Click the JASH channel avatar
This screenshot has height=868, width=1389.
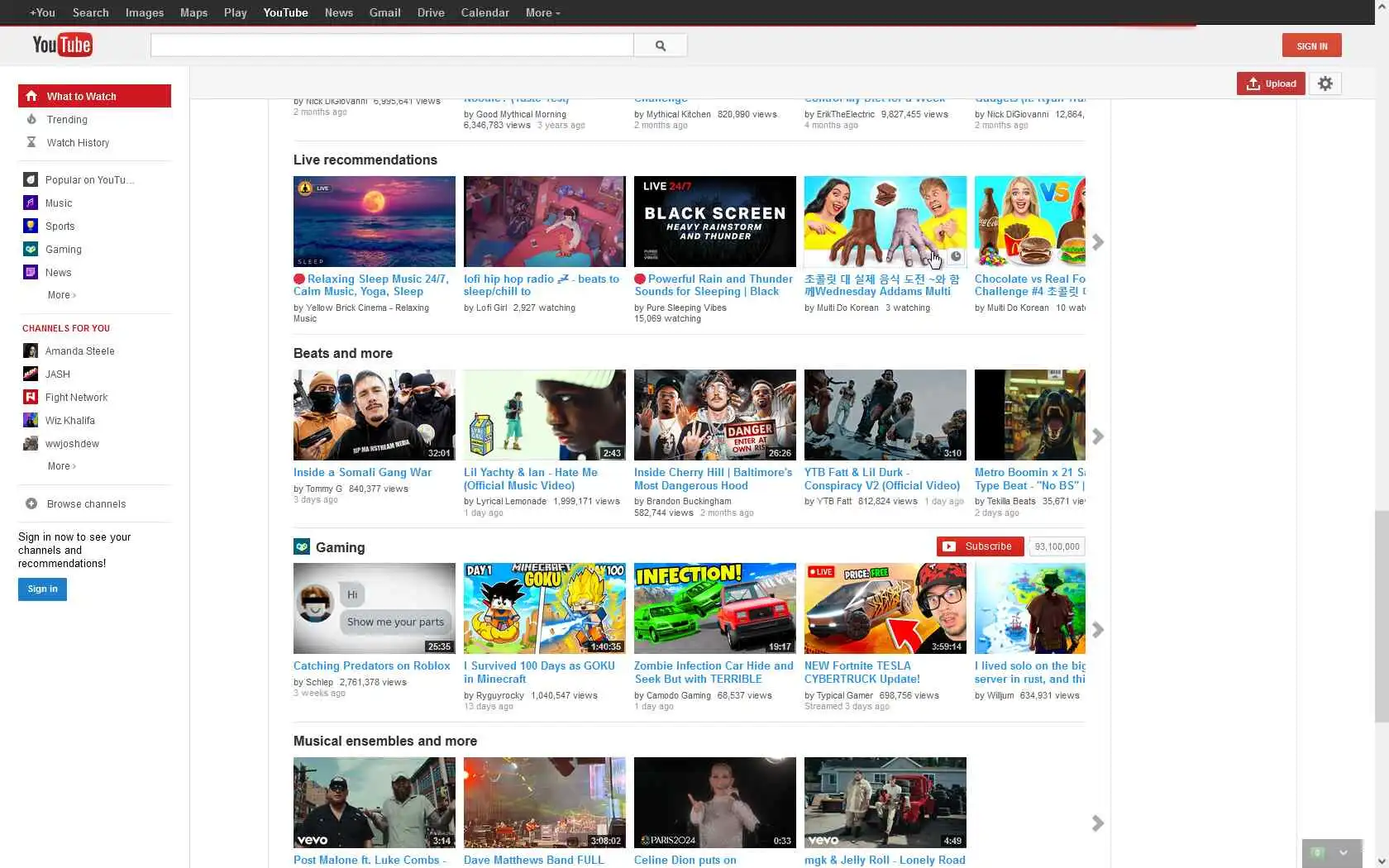tap(31, 374)
